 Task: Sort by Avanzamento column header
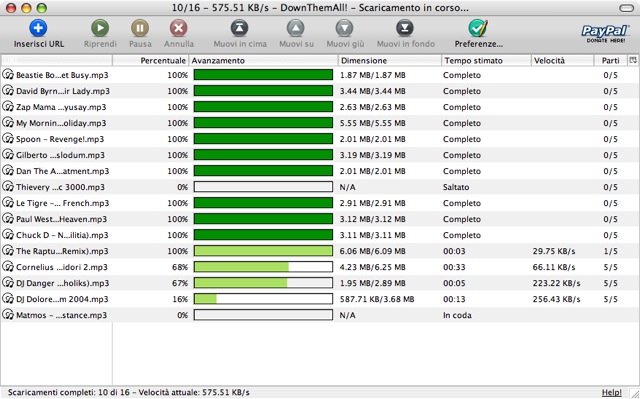tap(263, 60)
